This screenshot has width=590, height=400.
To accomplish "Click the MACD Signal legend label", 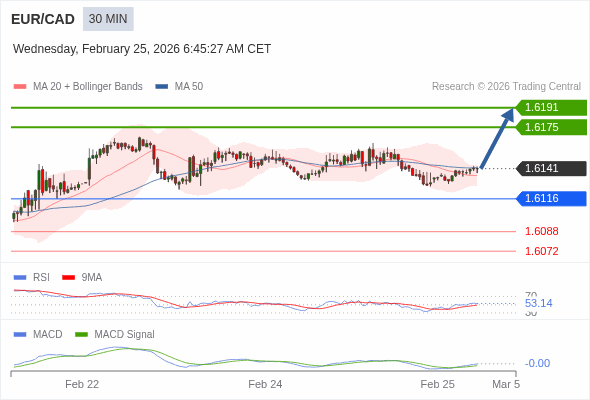I will 125,335.
